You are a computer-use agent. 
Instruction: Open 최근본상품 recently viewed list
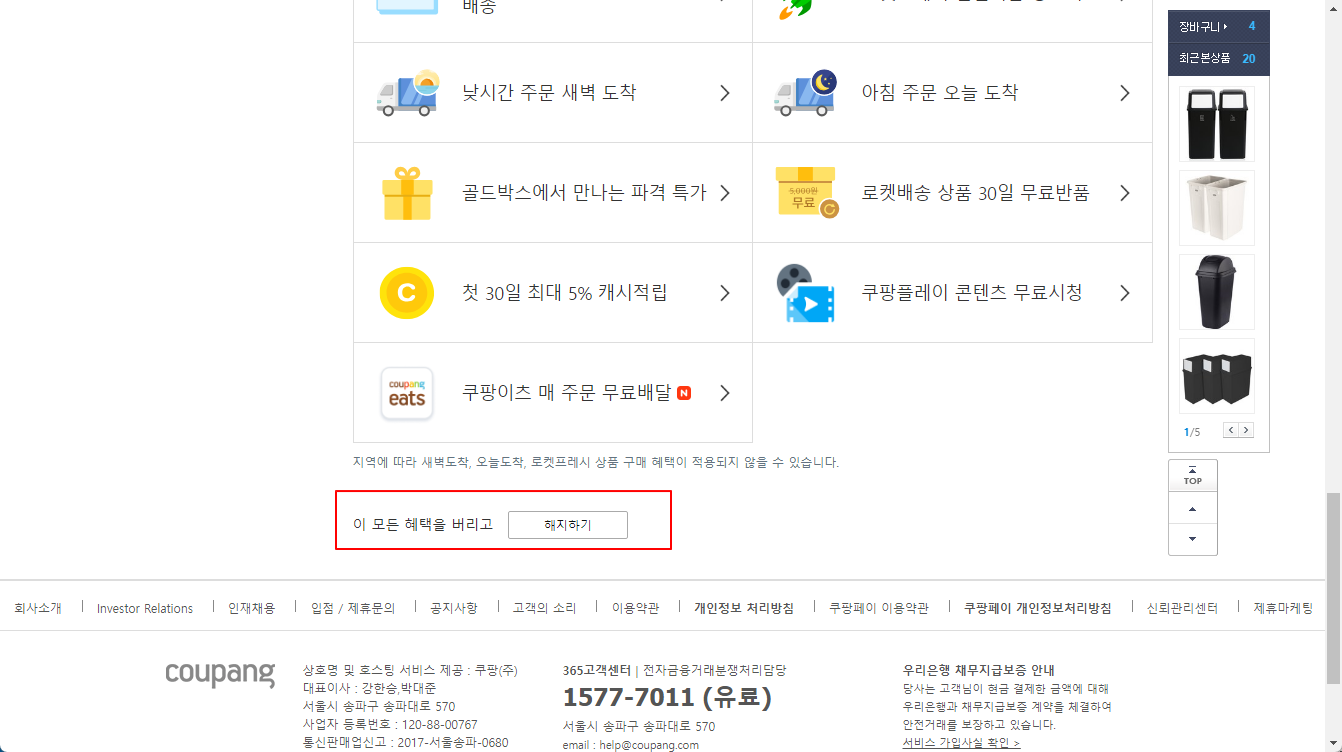[1218, 59]
